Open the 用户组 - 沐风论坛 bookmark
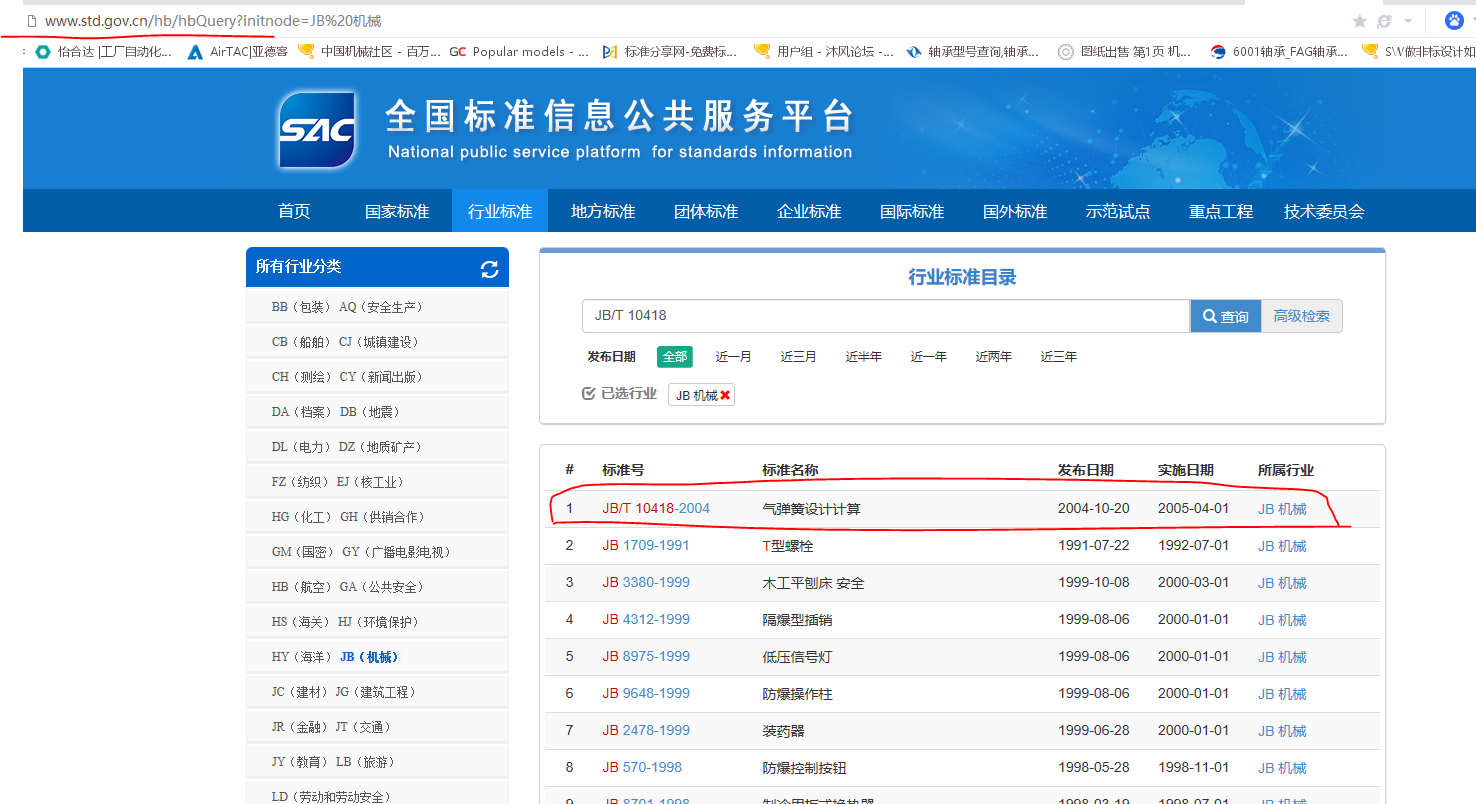 [824, 51]
